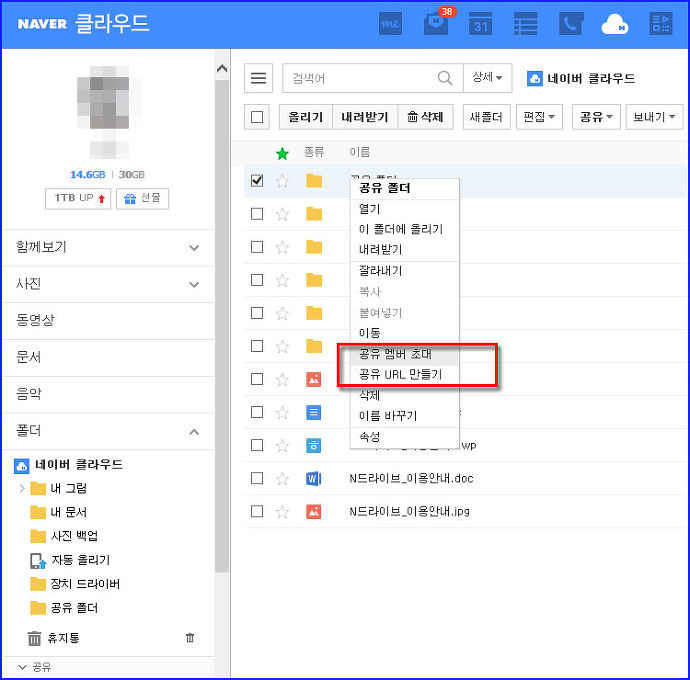Star the N드라이브_이용안내.doc file
The image size is (690, 680).
point(282,478)
